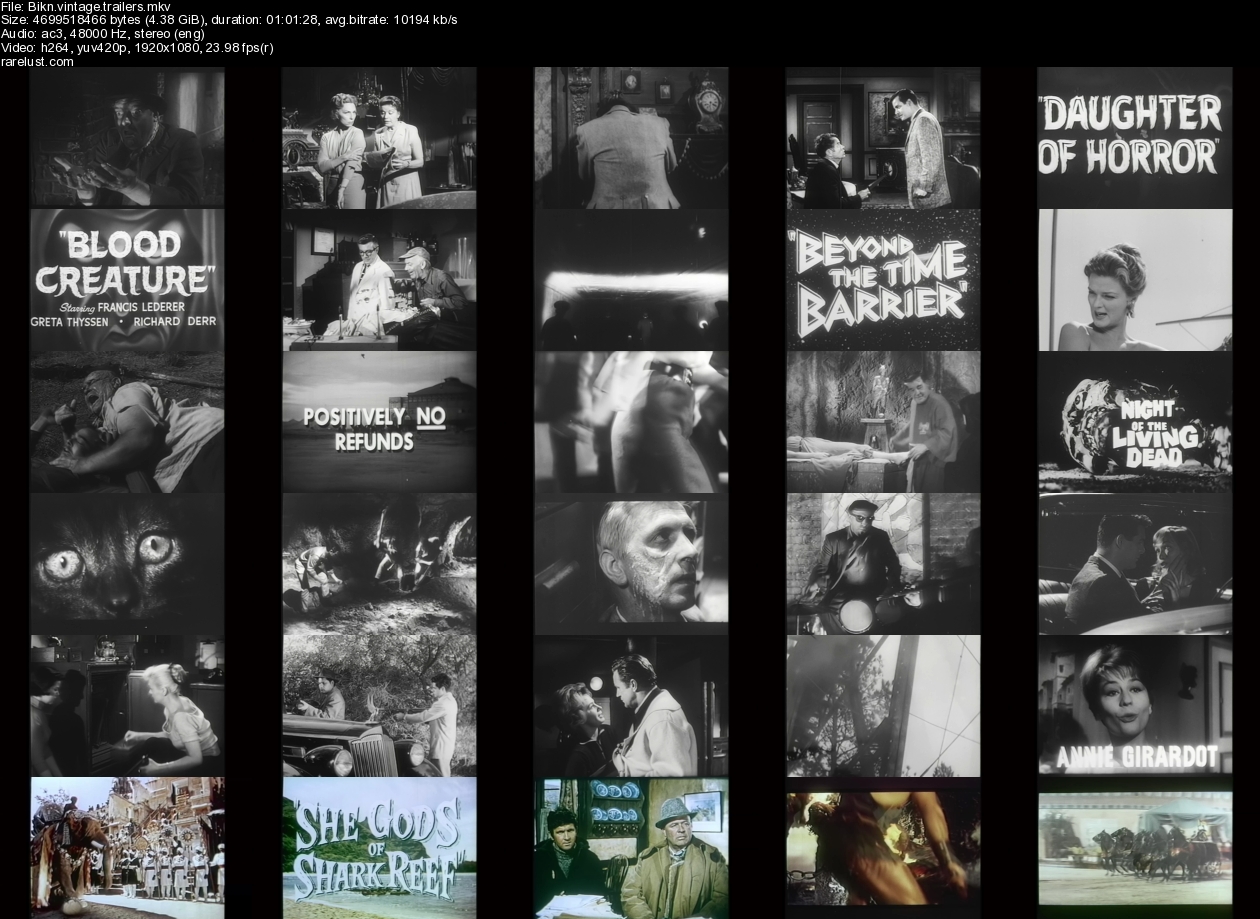The image size is (1260, 919).
Task: Open the 'Daughter of Horror' title thumbnail
Action: [1134, 137]
